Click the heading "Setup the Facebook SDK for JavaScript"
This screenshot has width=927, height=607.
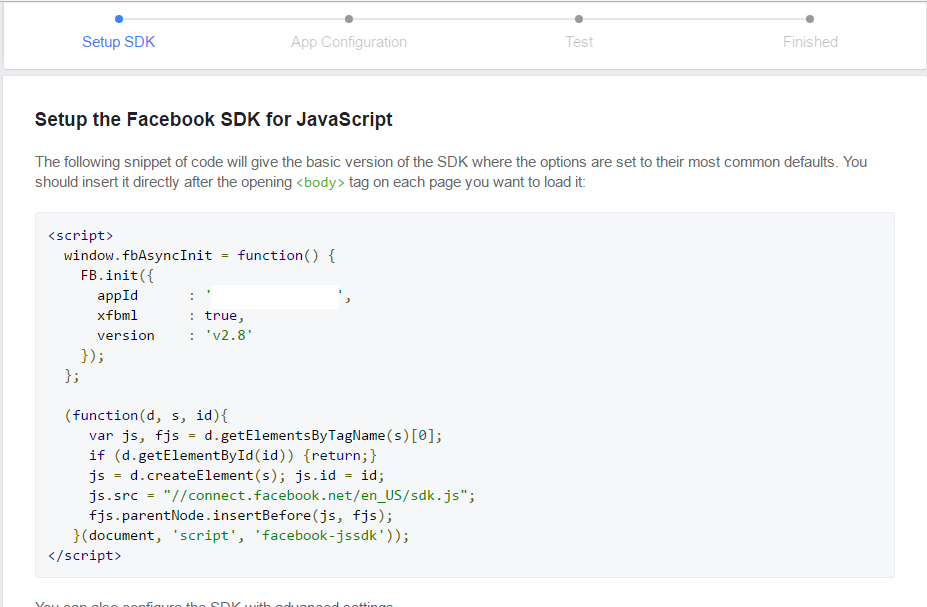click(213, 119)
